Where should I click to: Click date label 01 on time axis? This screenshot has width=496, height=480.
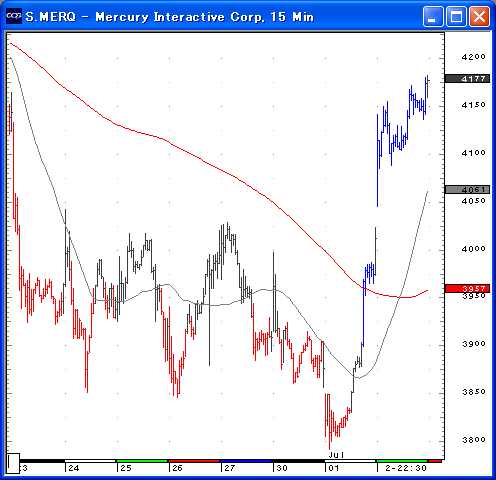point(334,468)
